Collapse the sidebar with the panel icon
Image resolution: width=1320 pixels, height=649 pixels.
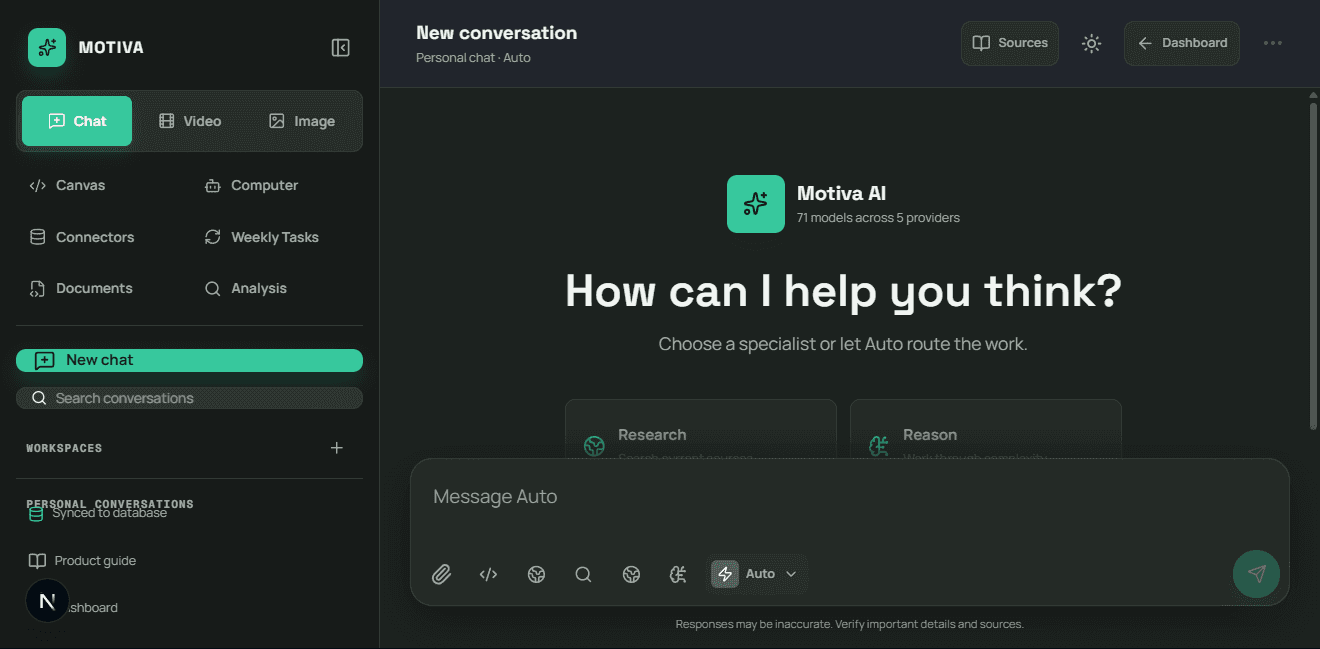341,48
